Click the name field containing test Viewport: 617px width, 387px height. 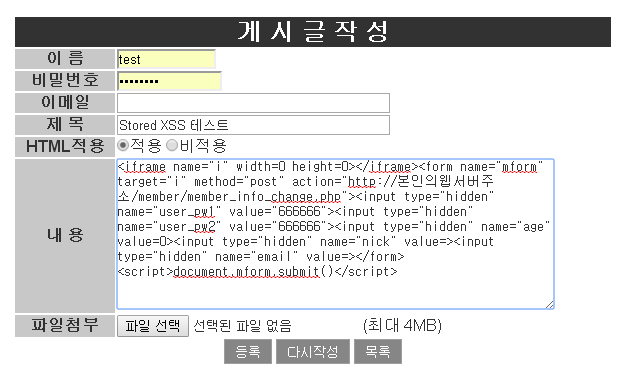[166, 59]
